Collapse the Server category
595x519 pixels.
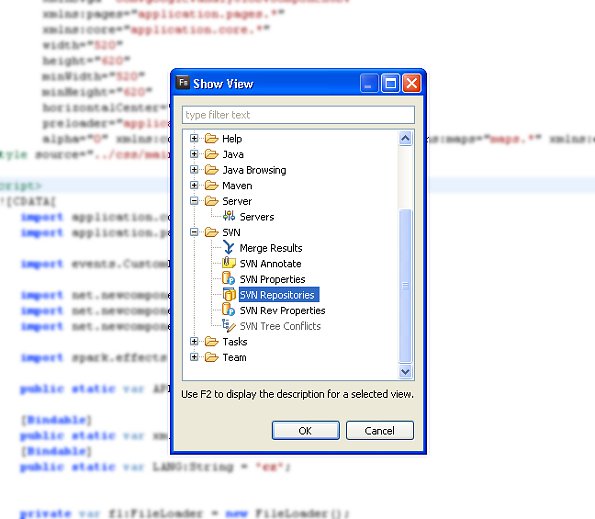click(194, 201)
